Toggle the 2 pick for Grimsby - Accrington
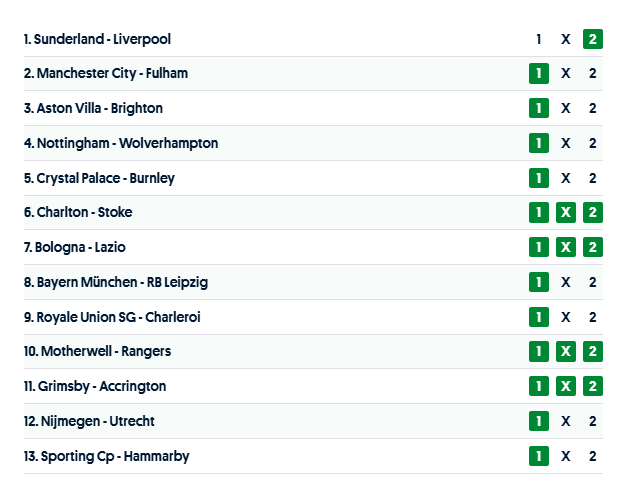The height and width of the screenshot is (481, 626). coord(592,386)
